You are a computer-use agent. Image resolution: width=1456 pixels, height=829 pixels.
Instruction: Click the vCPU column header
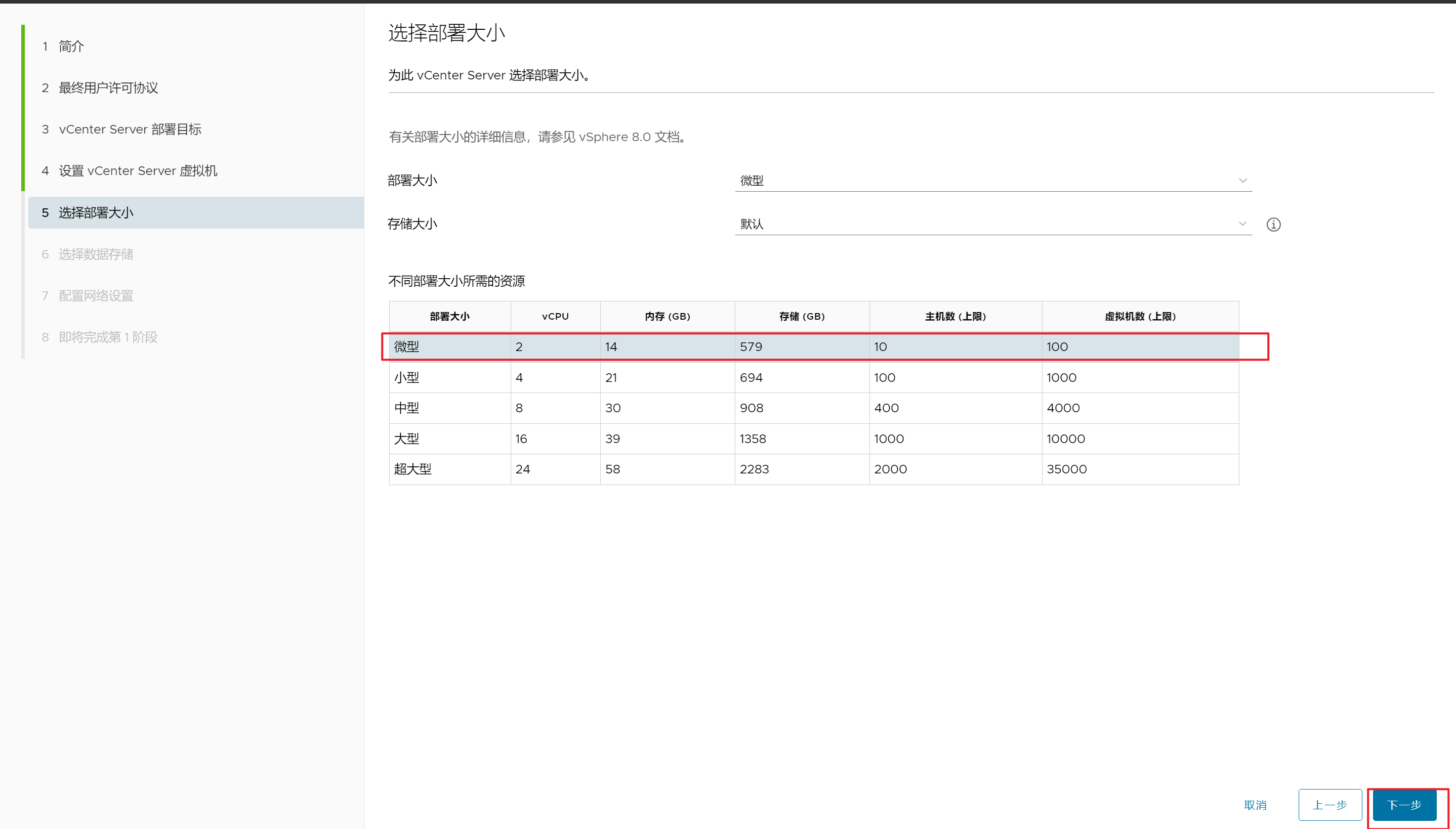tap(555, 316)
